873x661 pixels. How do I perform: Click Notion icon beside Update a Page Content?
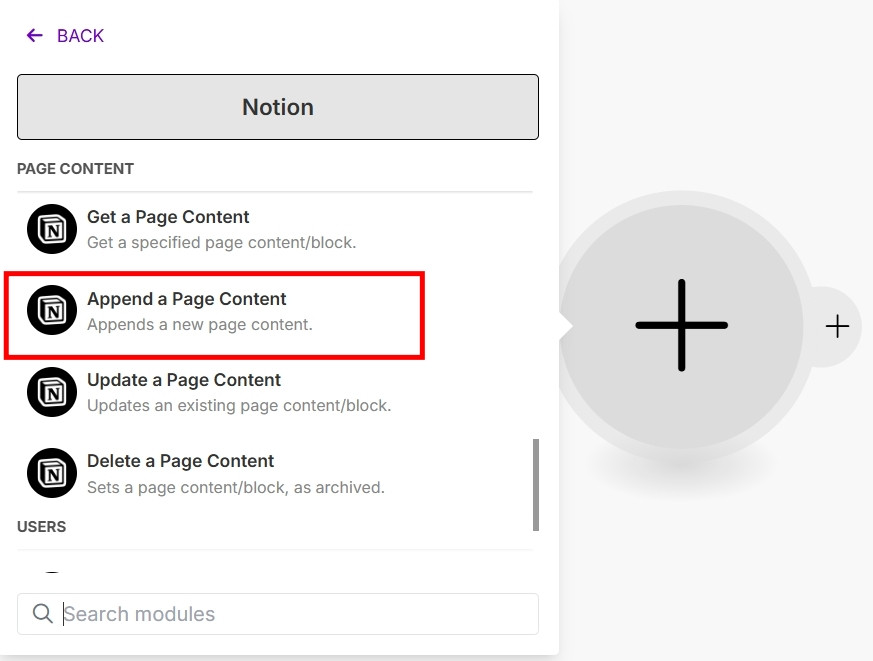pyautogui.click(x=52, y=392)
